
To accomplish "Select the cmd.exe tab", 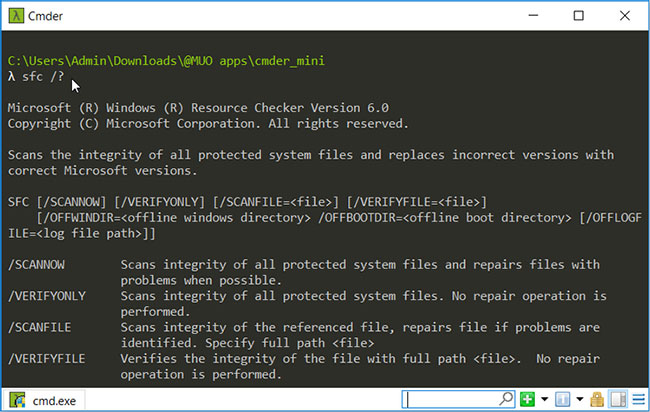I will [x=44, y=400].
